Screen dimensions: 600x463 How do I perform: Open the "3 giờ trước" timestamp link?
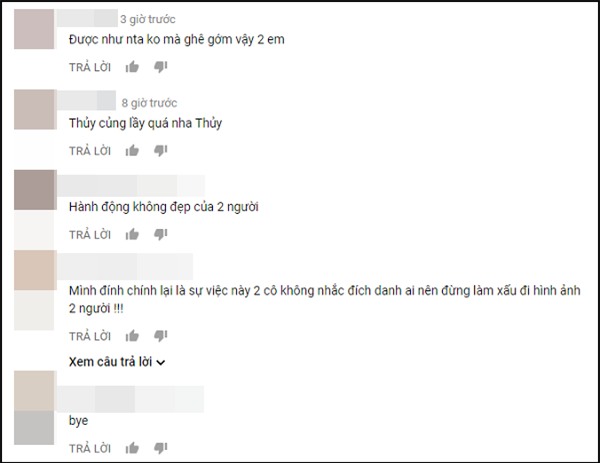[148, 19]
